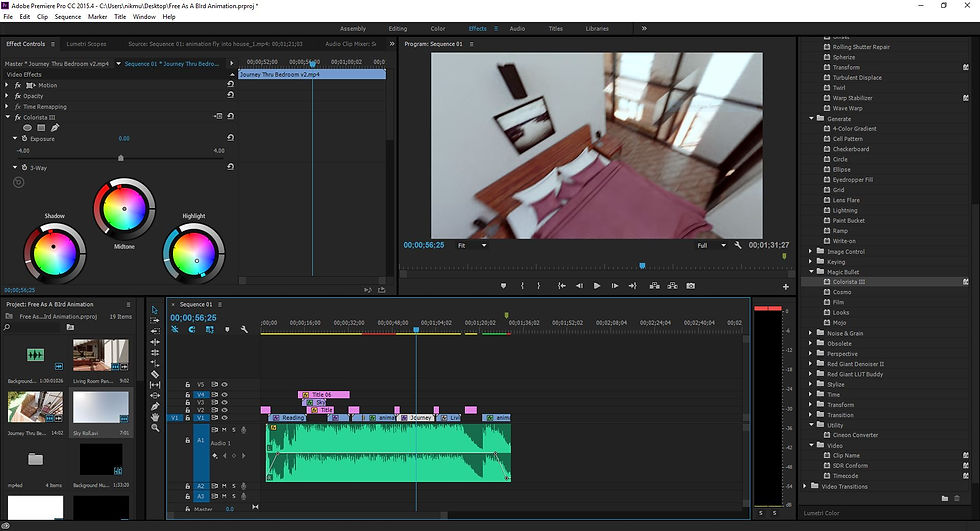This screenshot has height=531, width=980.
Task: Toggle visibility of track V4
Action: tap(224, 395)
